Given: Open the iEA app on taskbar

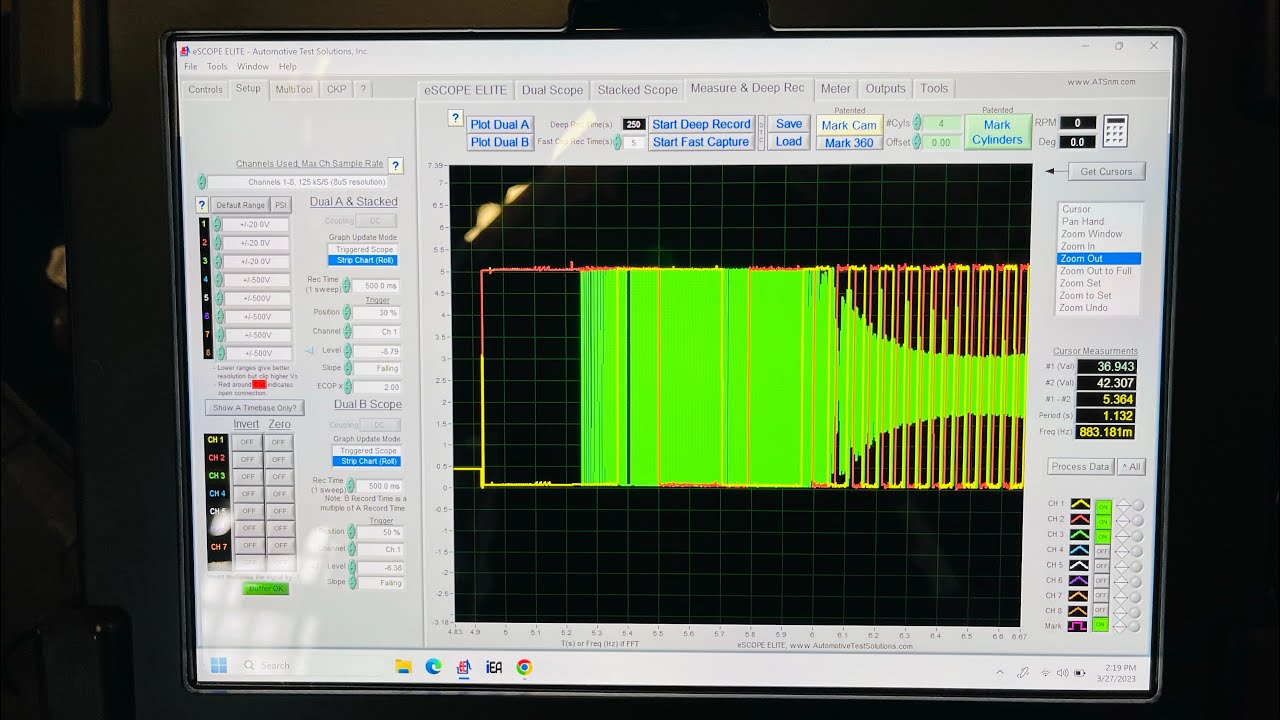Looking at the screenshot, I should coord(494,667).
